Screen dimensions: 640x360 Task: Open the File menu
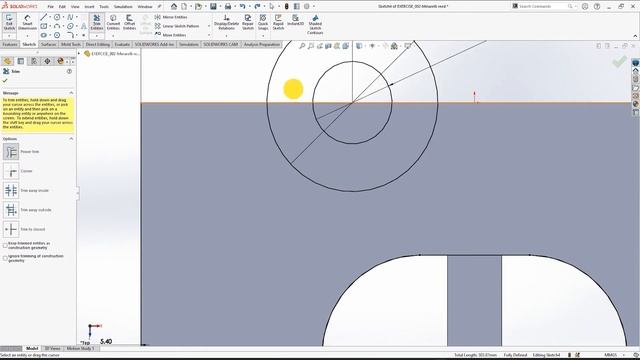coord(50,7)
